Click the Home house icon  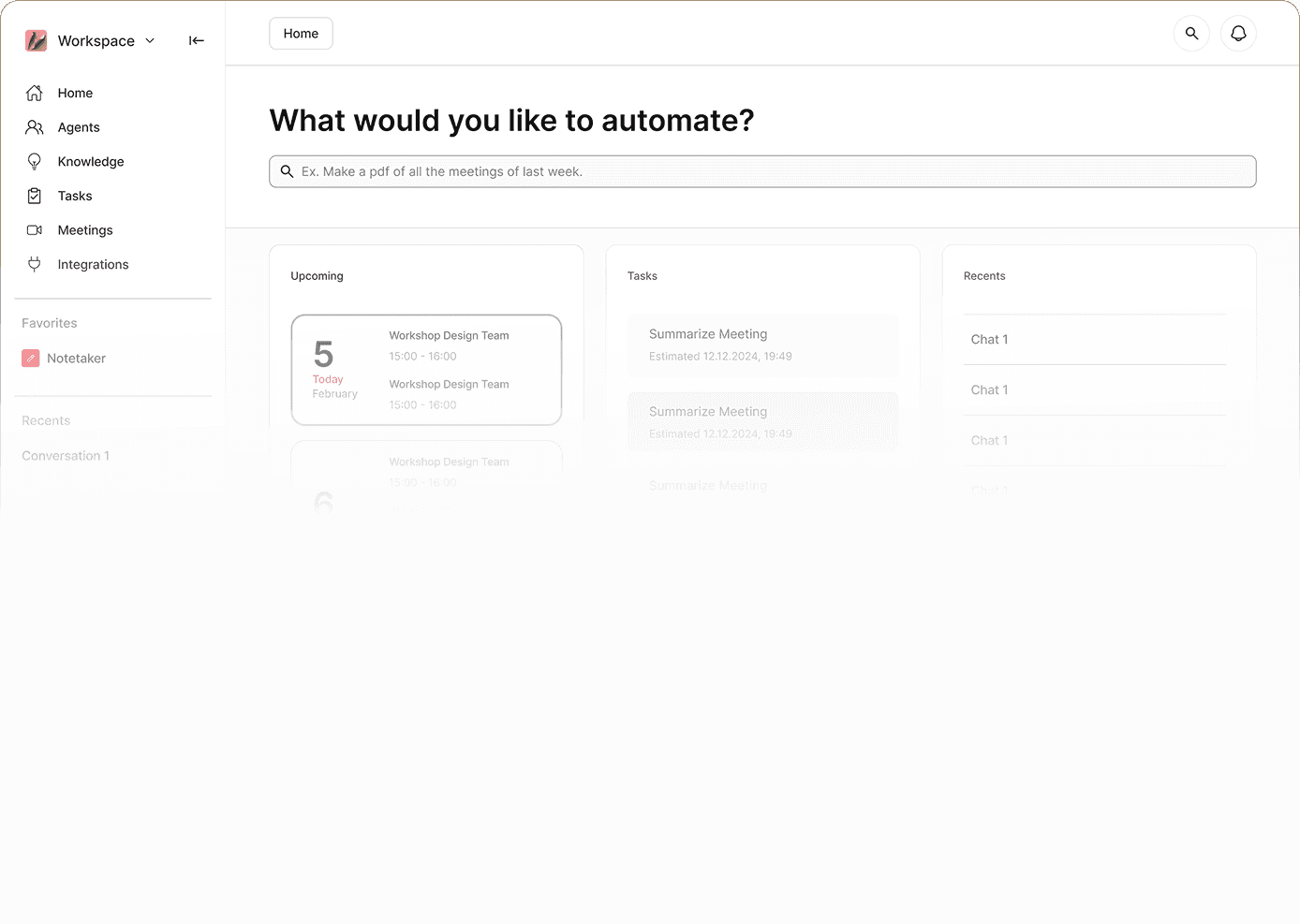tap(35, 93)
